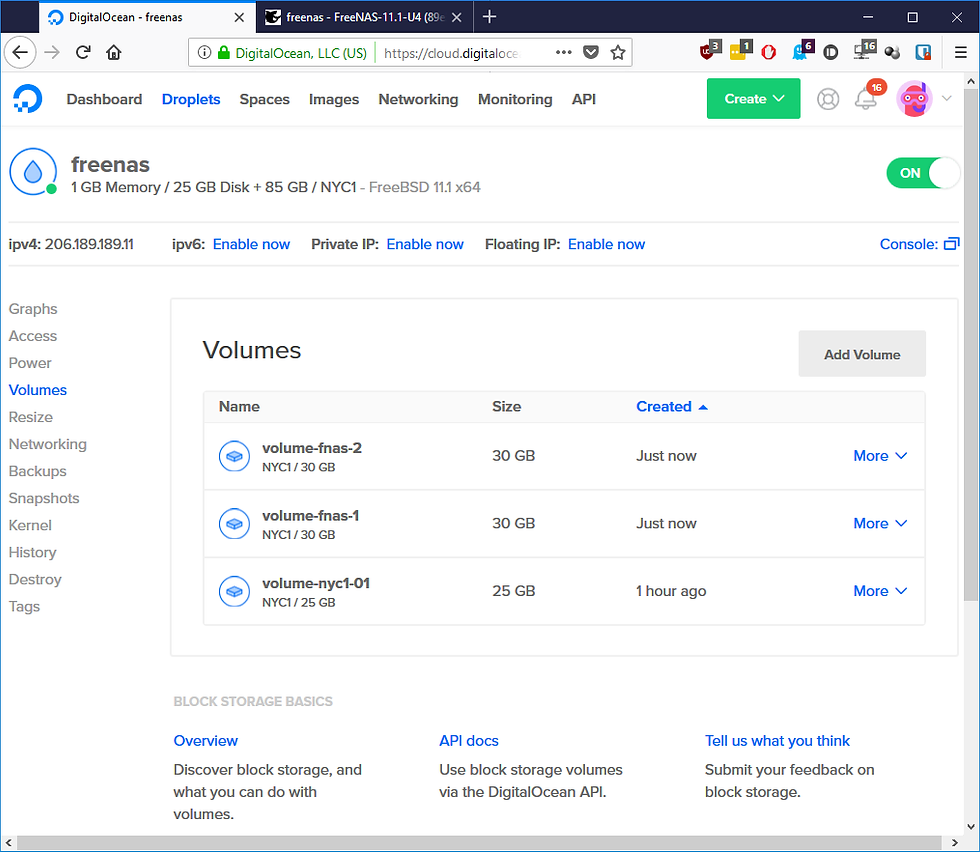Select Snapshots in the droplet sidebar
Screen dimensions: 980x852
pyautogui.click(x=44, y=498)
